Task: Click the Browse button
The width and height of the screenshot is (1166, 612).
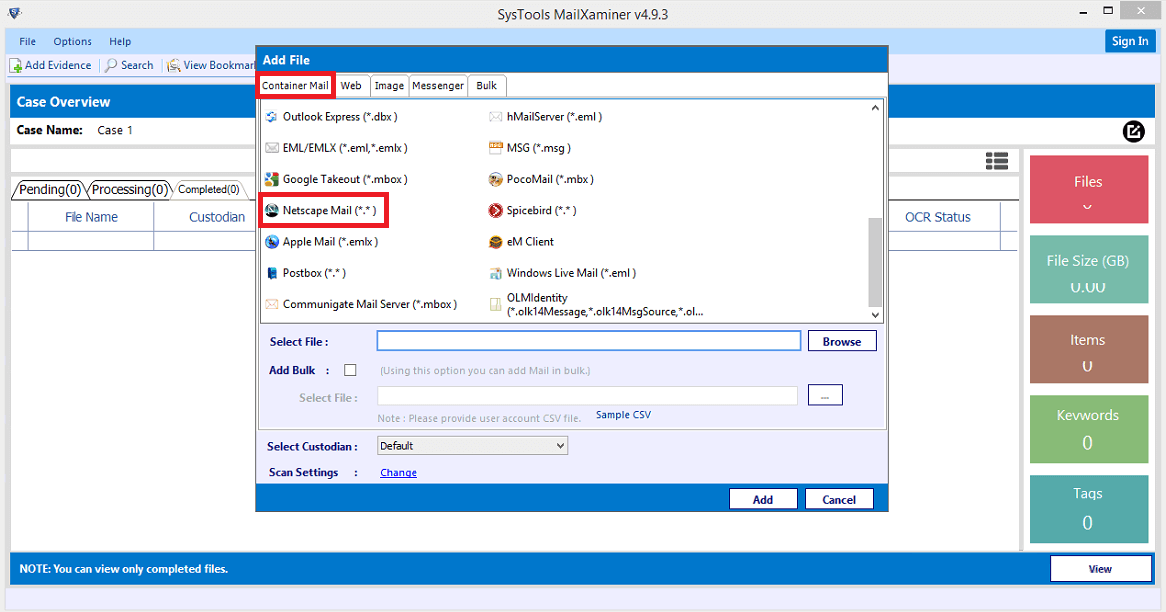Action: [x=841, y=341]
